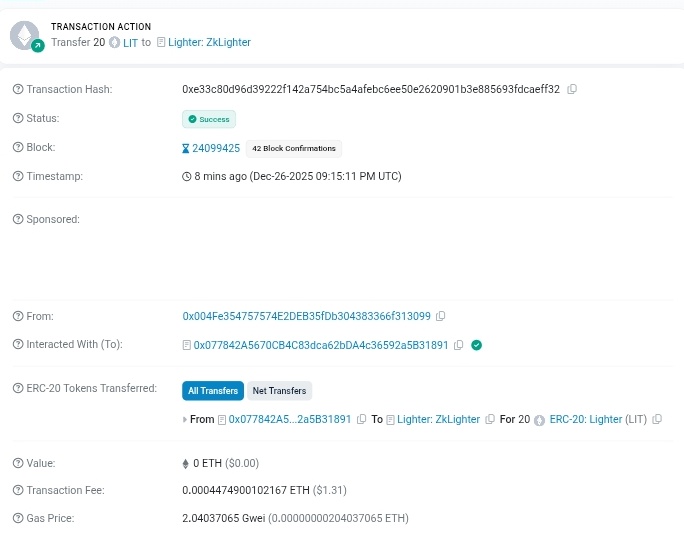Screen dimensions: 684x533
Task: Open help for ERC-20 Tokens Transferred
Action: point(18,388)
